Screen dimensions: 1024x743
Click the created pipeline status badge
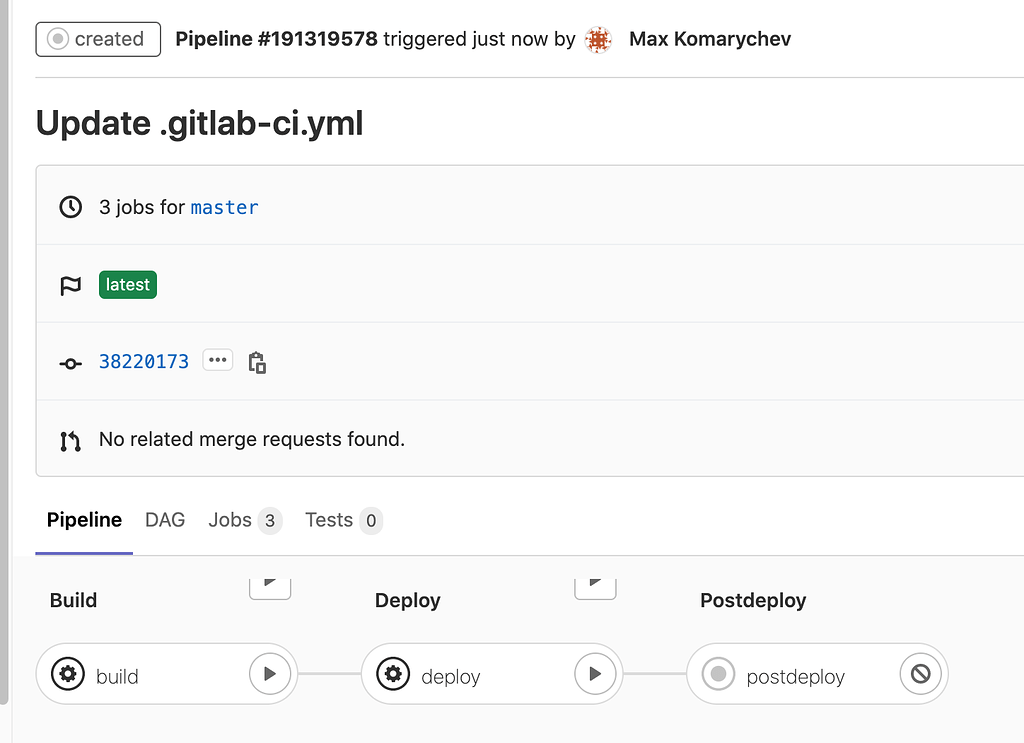click(97, 39)
